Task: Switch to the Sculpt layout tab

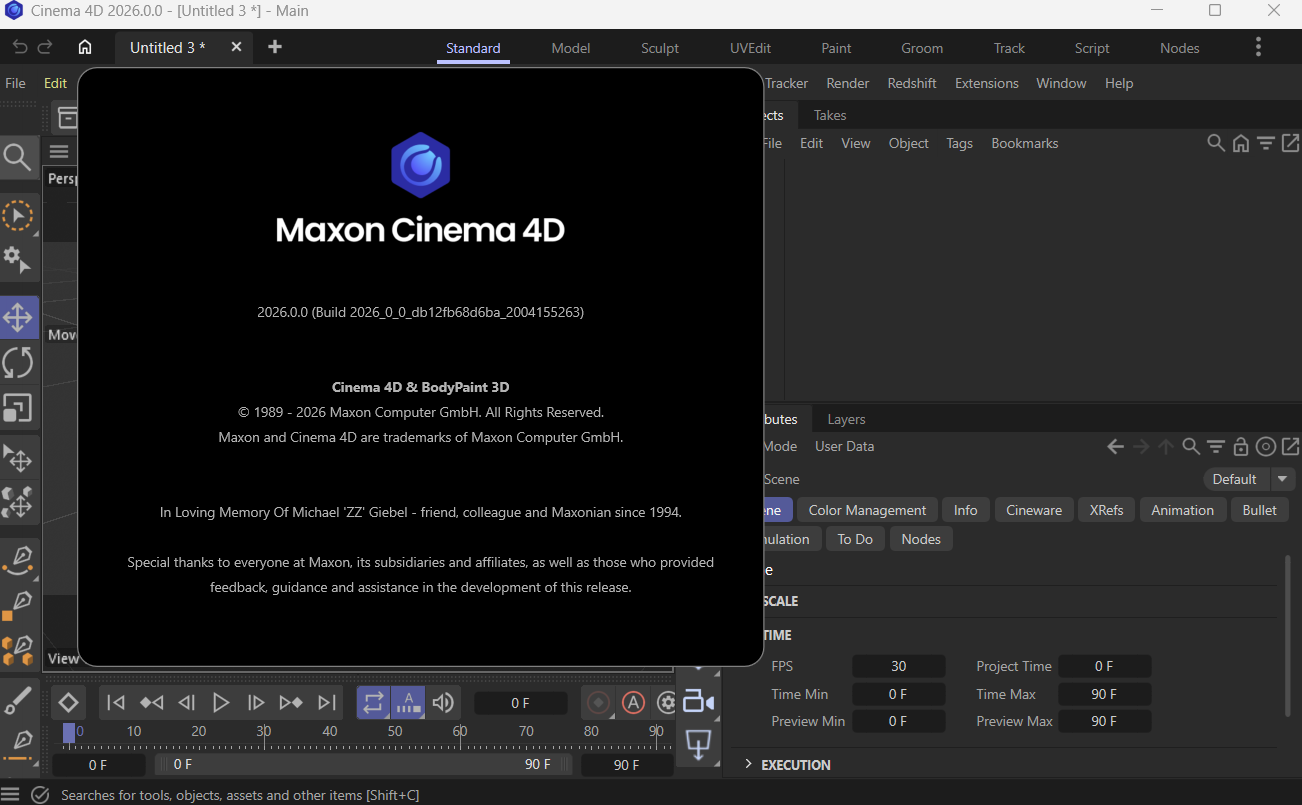Action: [660, 48]
